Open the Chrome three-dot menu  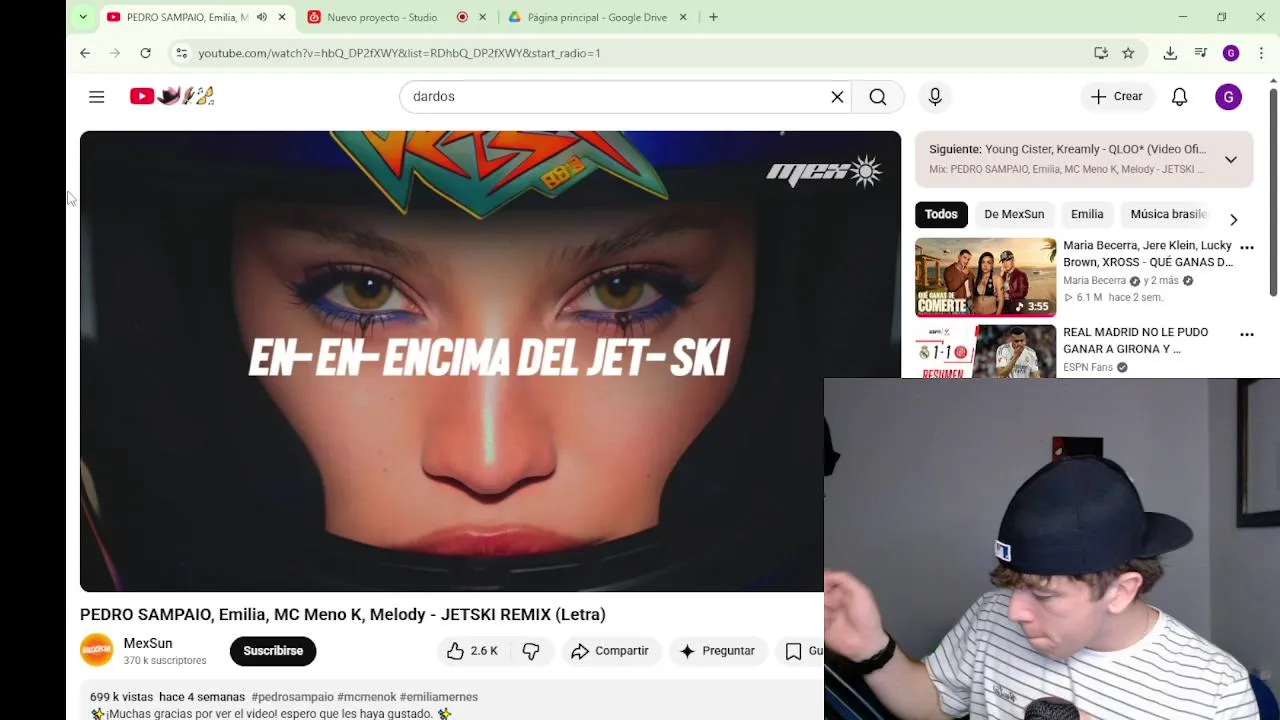(x=1261, y=53)
